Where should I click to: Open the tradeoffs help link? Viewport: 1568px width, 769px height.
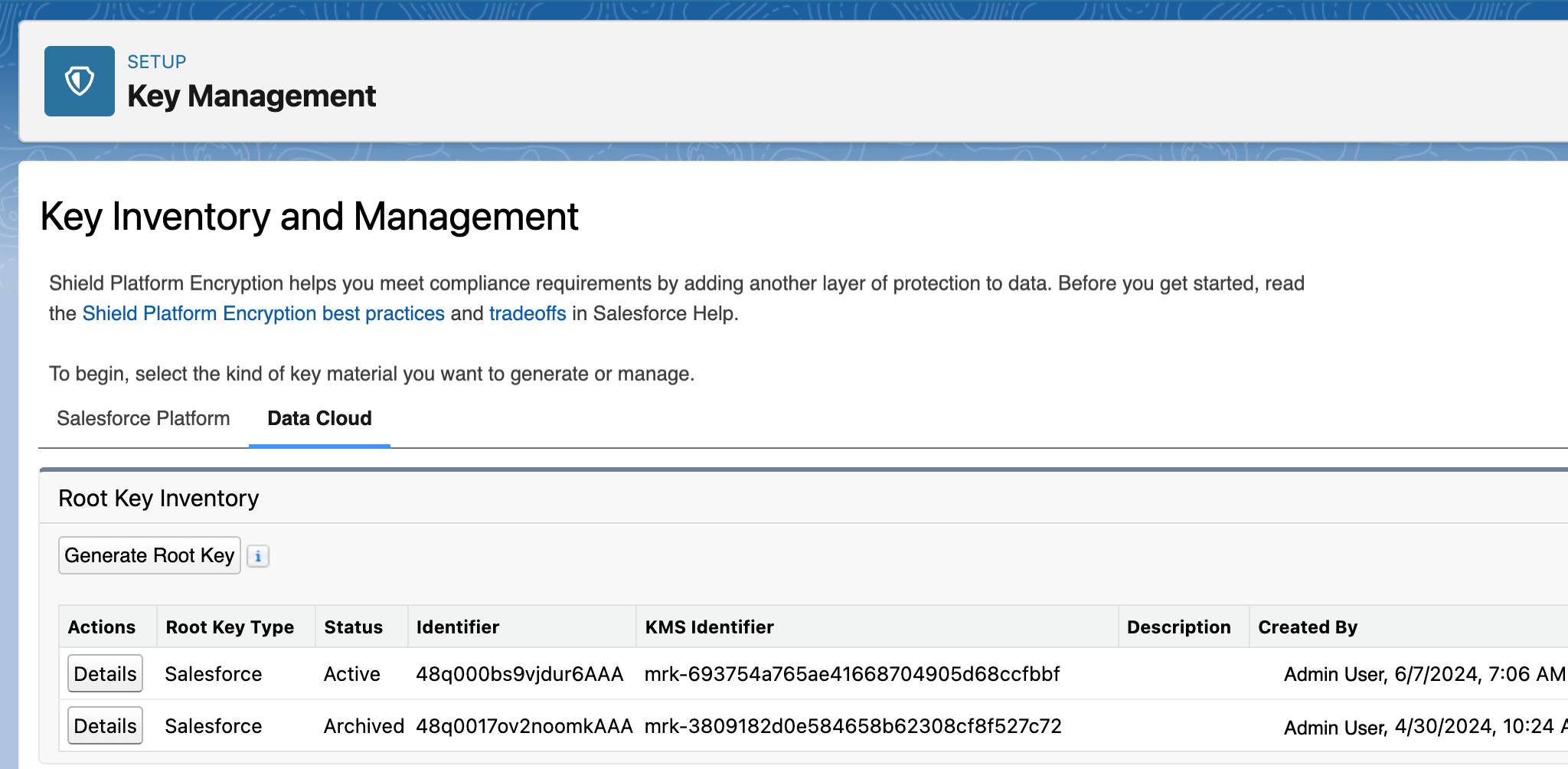pos(528,313)
